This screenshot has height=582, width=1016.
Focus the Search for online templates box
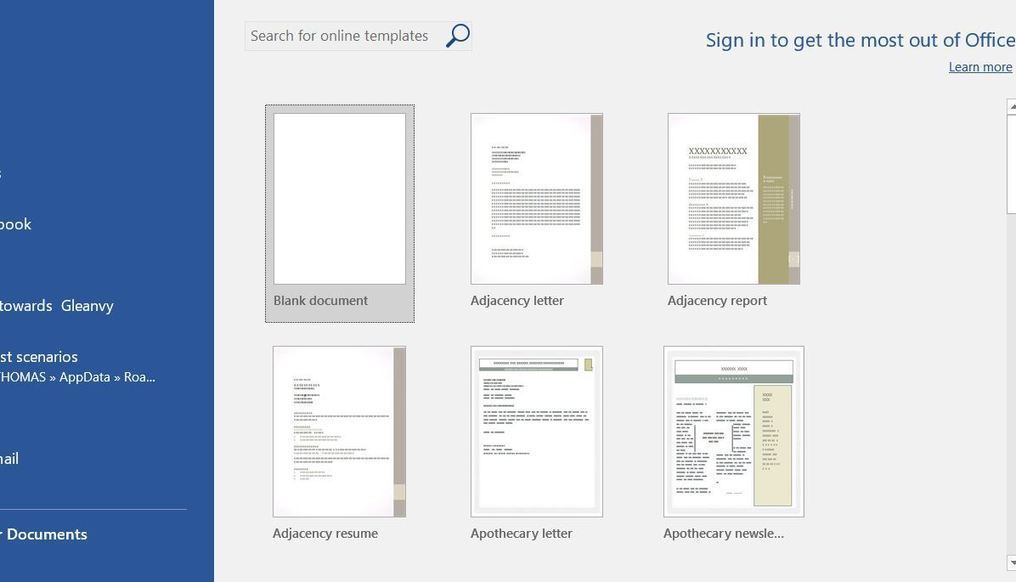coord(340,36)
